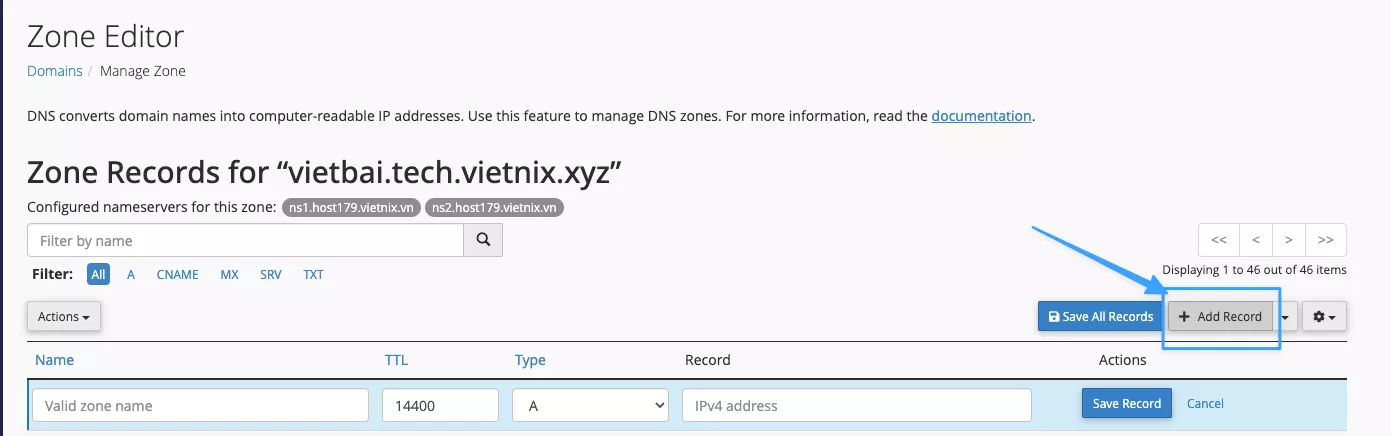The width and height of the screenshot is (1391, 436).
Task: Click the Save Record button
Action: (x=1126, y=404)
